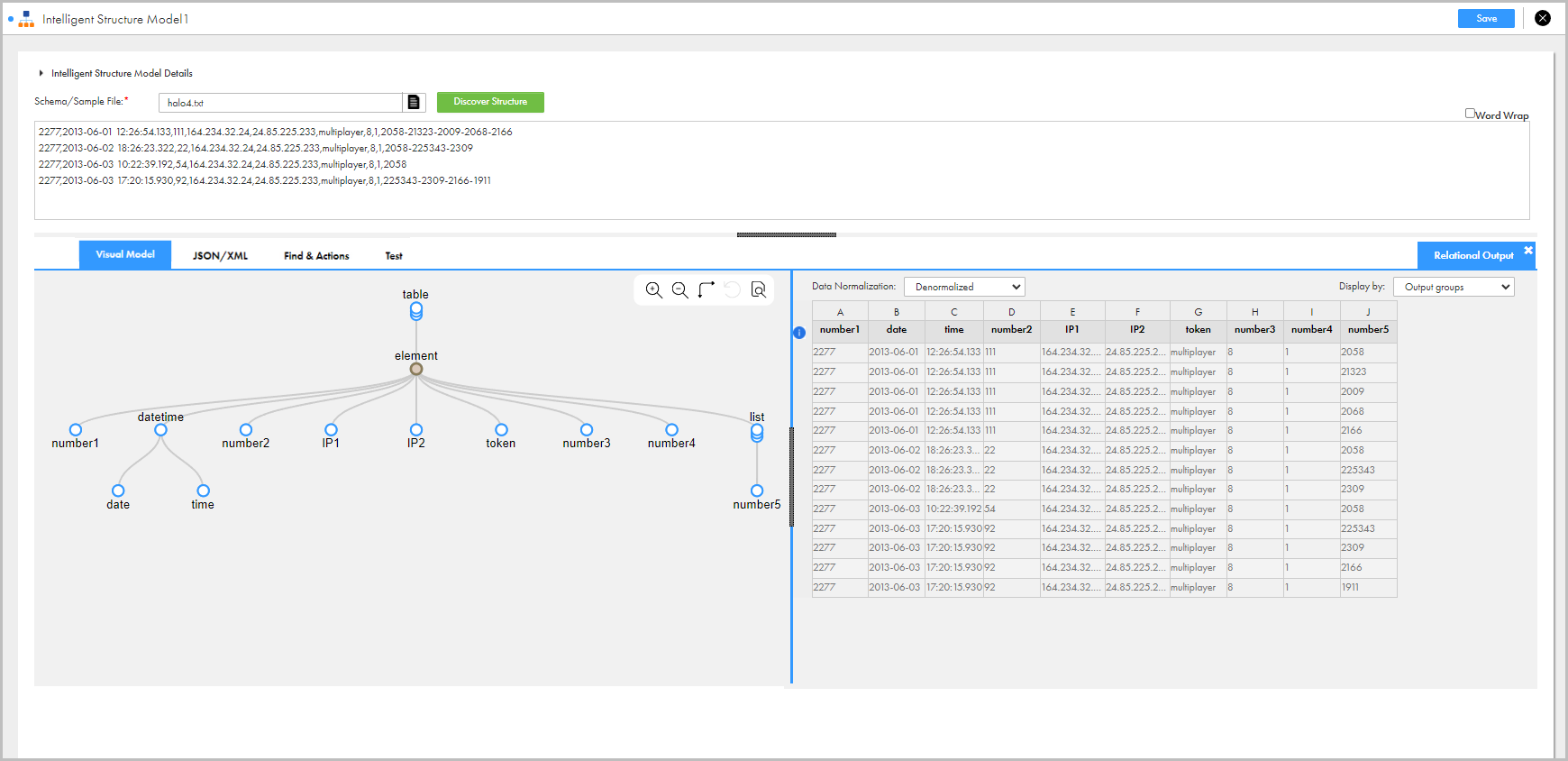The height and width of the screenshot is (761, 1568).
Task: Open the Test tab
Action: (394, 256)
